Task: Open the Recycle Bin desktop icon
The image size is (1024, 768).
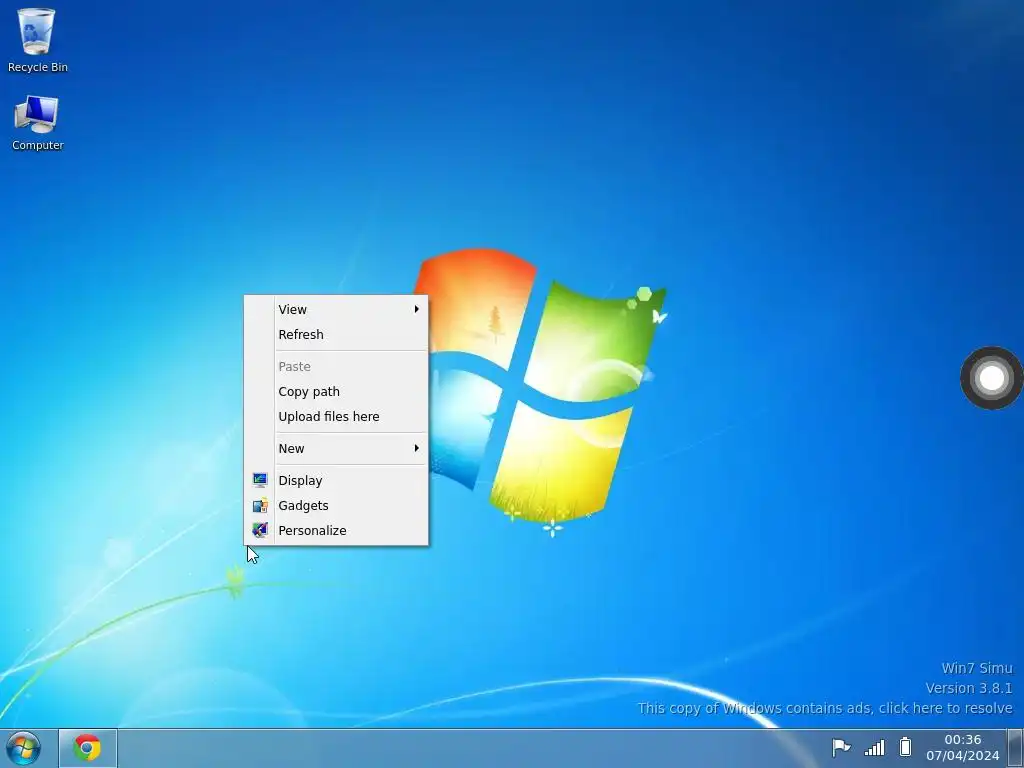Action: tap(37, 40)
